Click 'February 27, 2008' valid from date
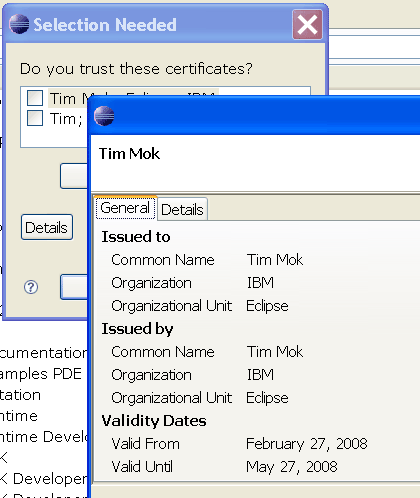The width and height of the screenshot is (420, 498). 307,444
